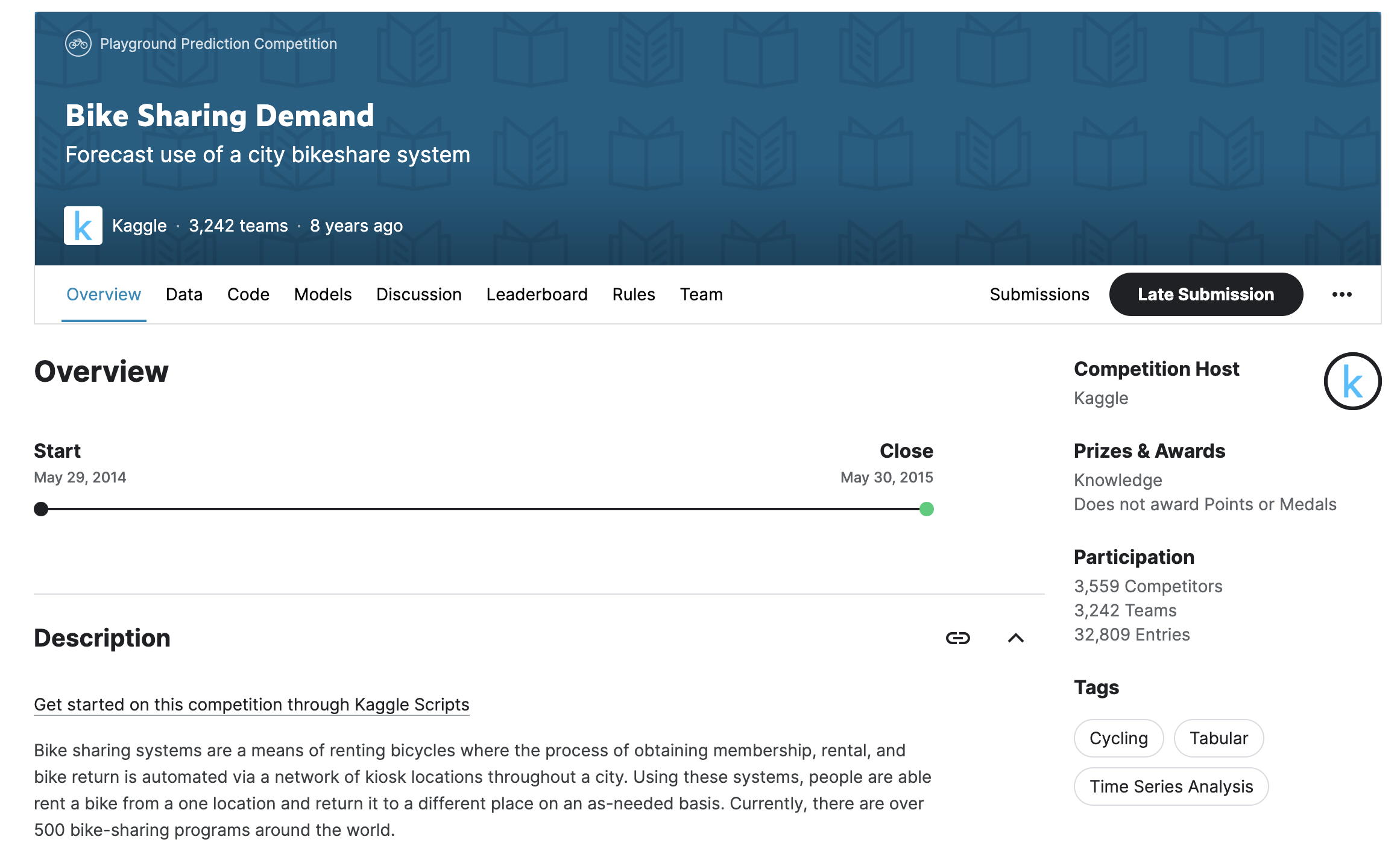Open the Code tab
This screenshot has height=848, width=1400.
[248, 294]
